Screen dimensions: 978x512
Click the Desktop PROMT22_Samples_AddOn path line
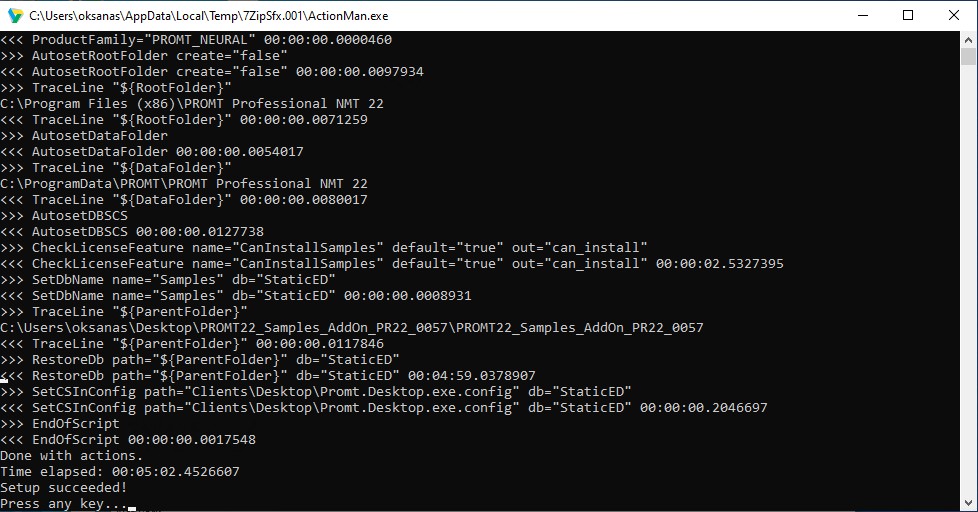click(352, 327)
